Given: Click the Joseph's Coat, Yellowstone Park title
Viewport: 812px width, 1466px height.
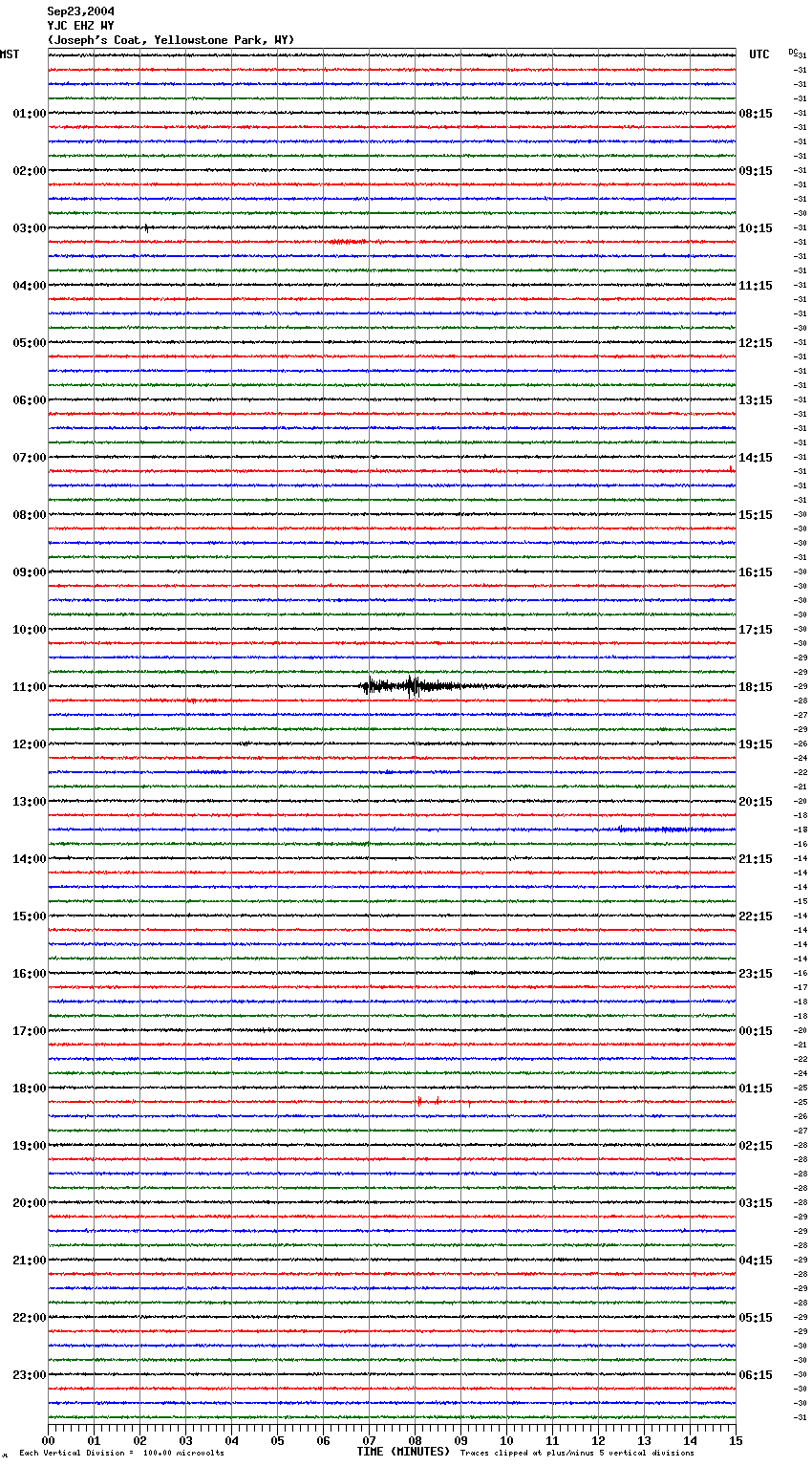Looking at the screenshot, I should coord(171,40).
